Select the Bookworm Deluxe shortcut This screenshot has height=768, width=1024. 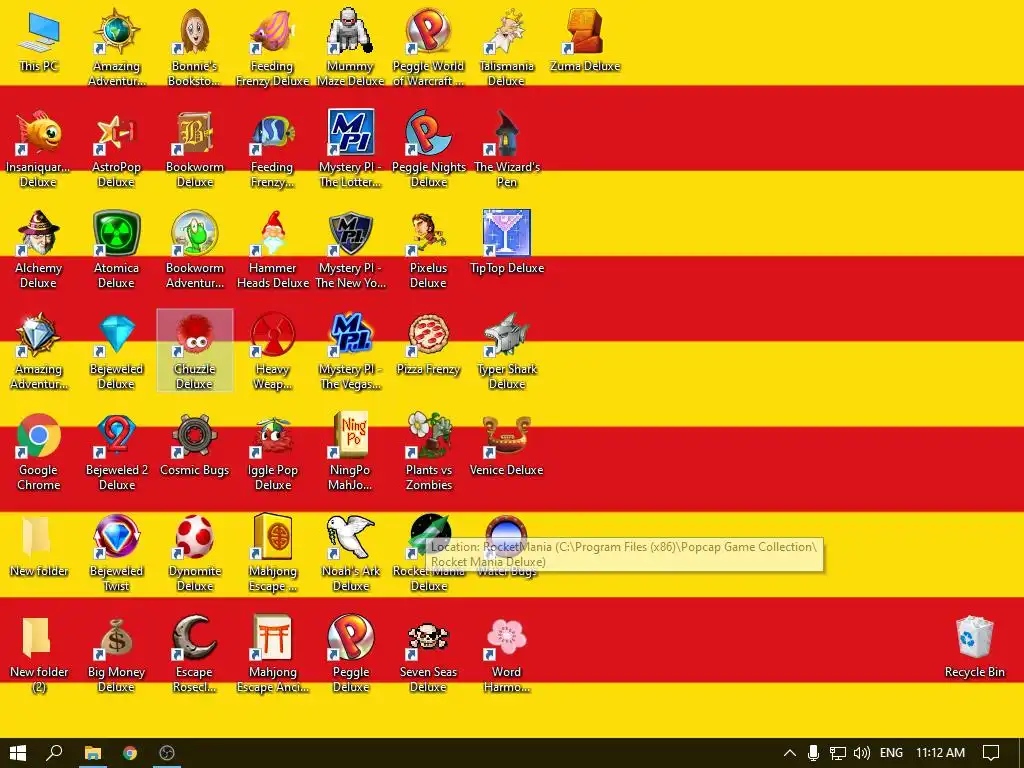point(195,148)
